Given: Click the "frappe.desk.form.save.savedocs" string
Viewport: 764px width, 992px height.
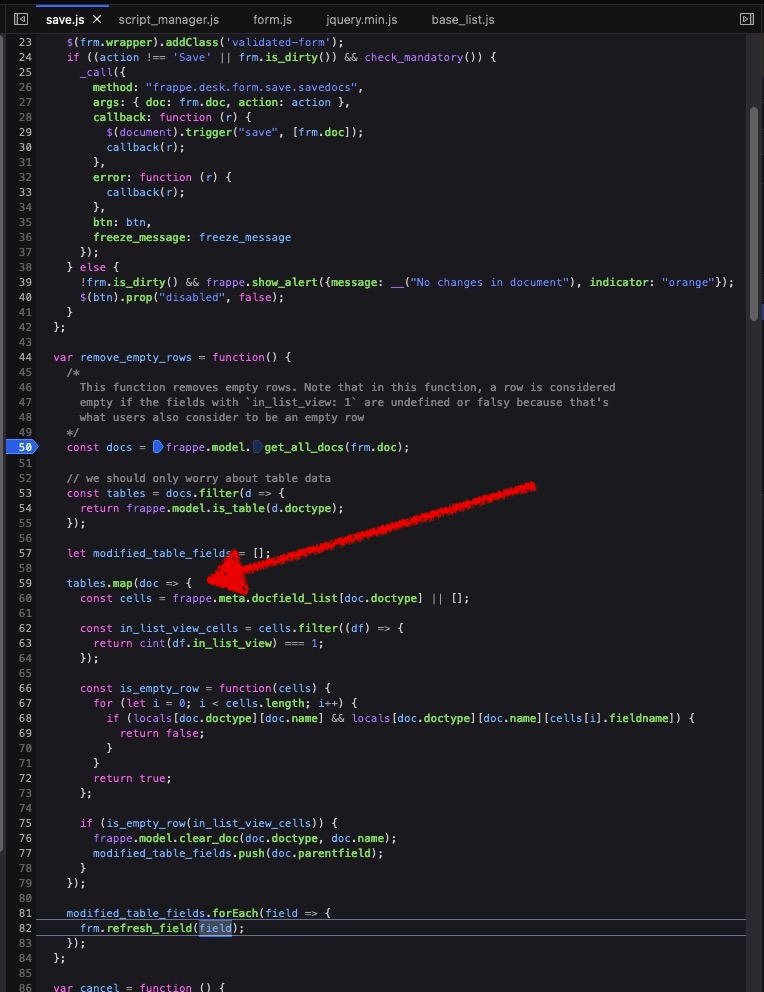Looking at the screenshot, I should 254,87.
